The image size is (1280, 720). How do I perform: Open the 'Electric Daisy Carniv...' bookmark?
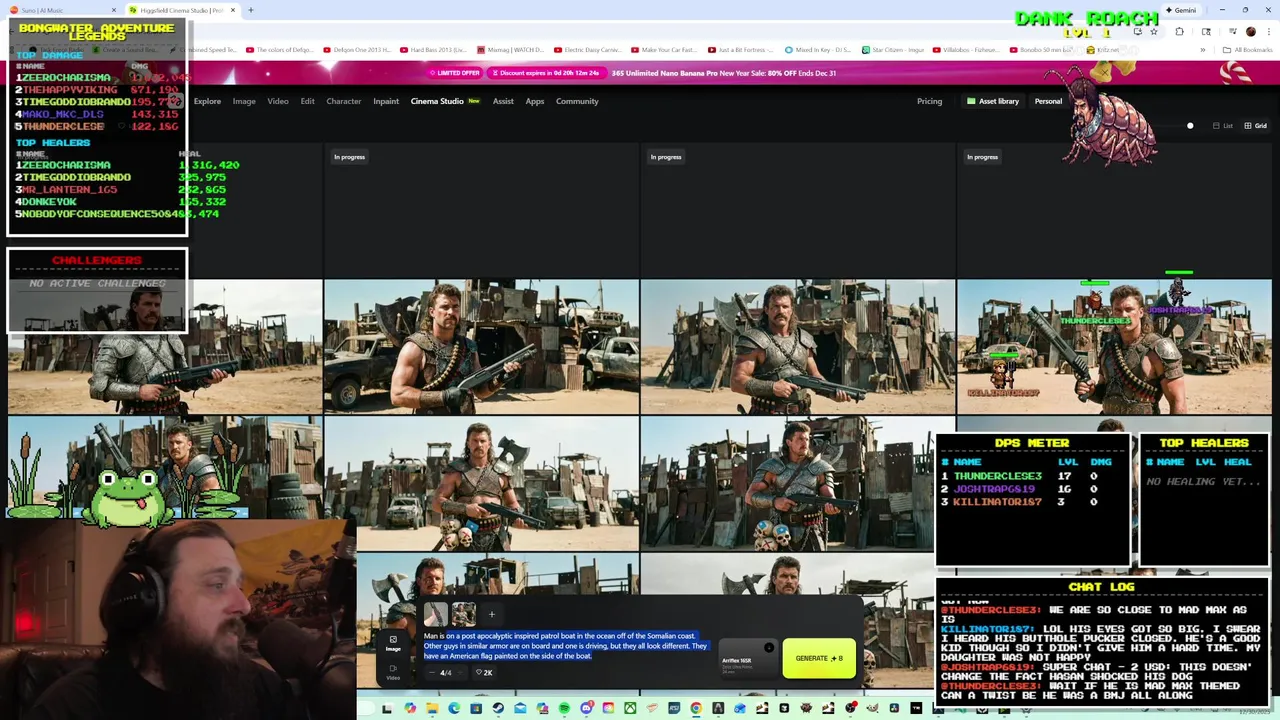(588, 49)
